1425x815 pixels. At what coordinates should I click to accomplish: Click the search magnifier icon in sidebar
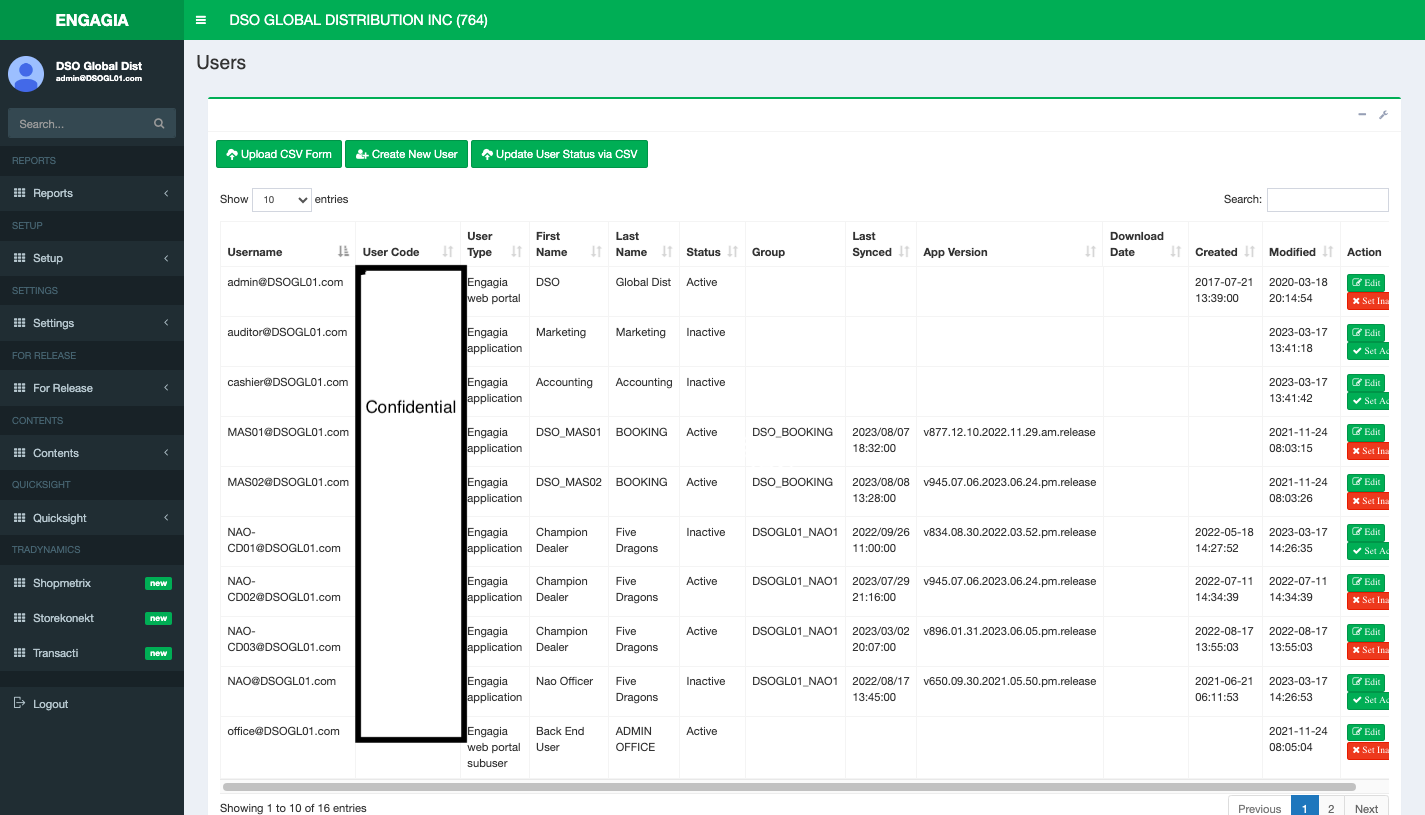(159, 124)
